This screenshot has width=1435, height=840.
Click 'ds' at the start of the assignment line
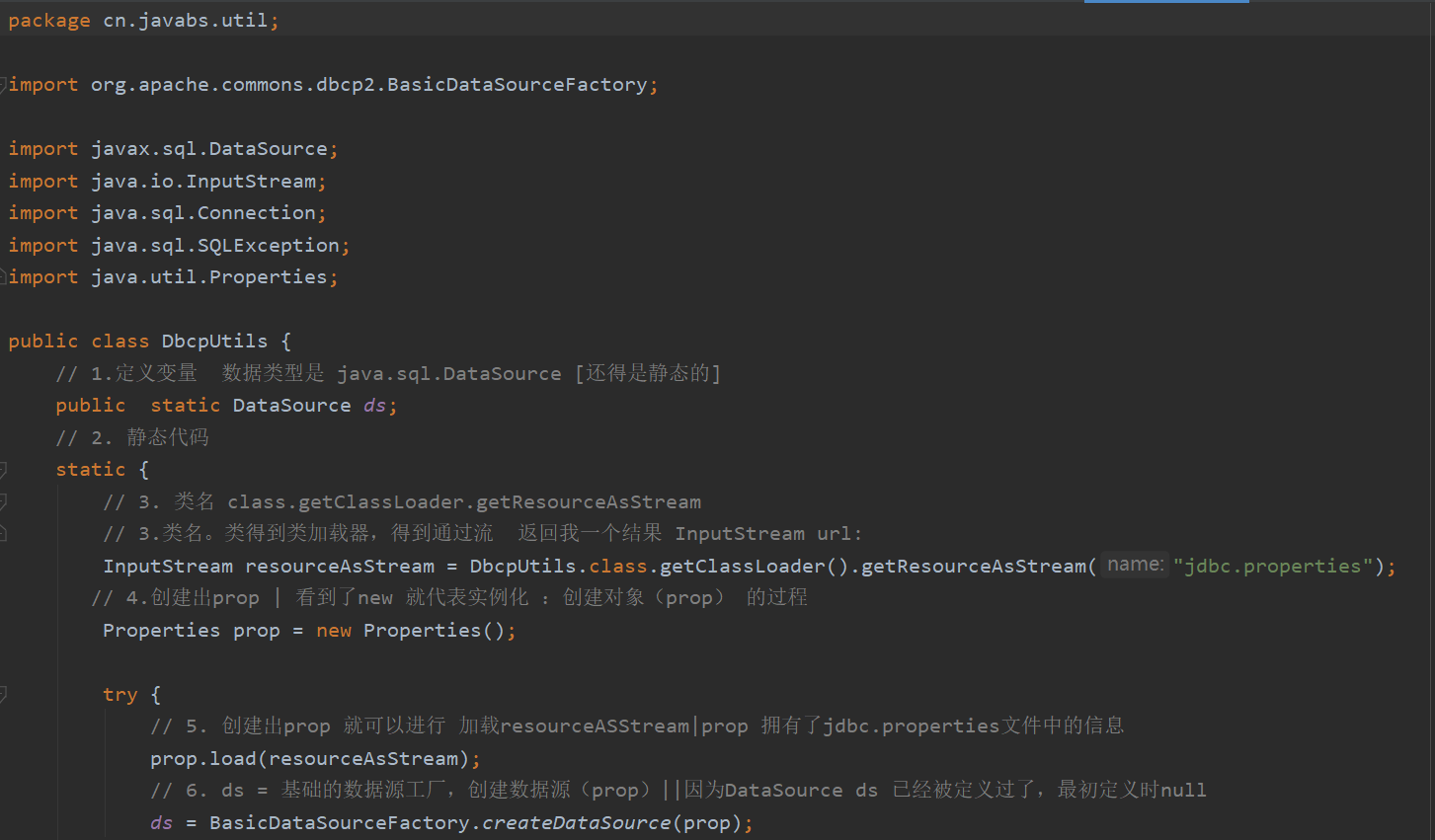pos(162,823)
